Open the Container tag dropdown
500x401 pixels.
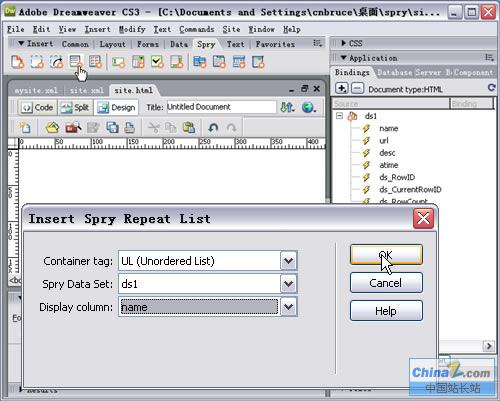(288, 261)
